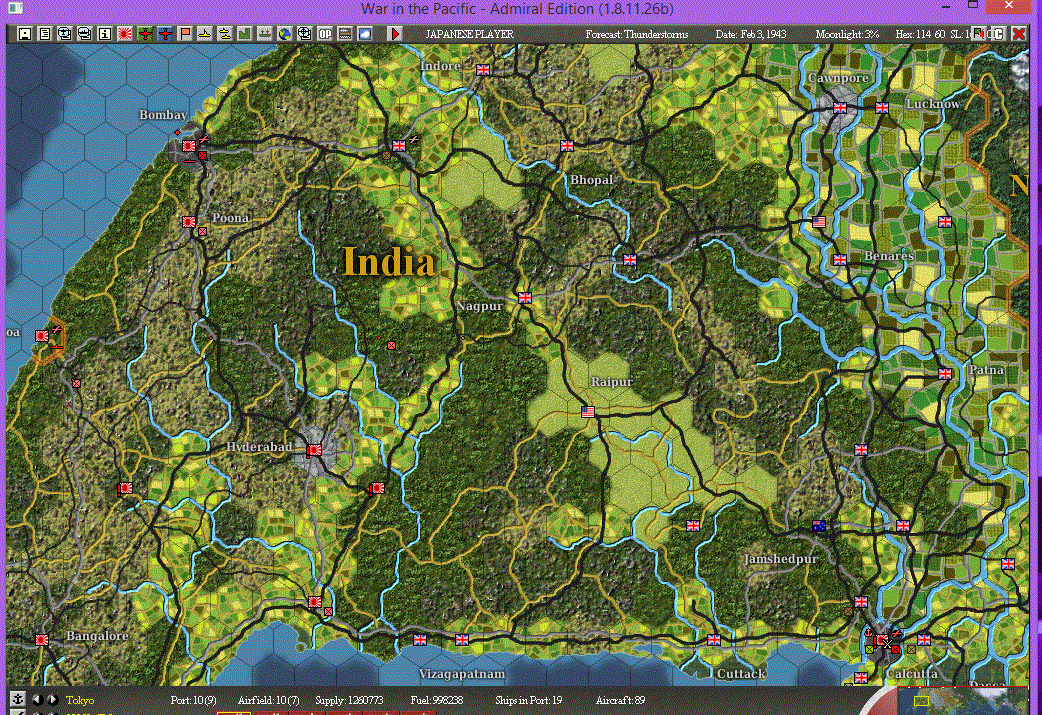Go to next base with right arrow
This screenshot has height=715, width=1042.
point(52,700)
